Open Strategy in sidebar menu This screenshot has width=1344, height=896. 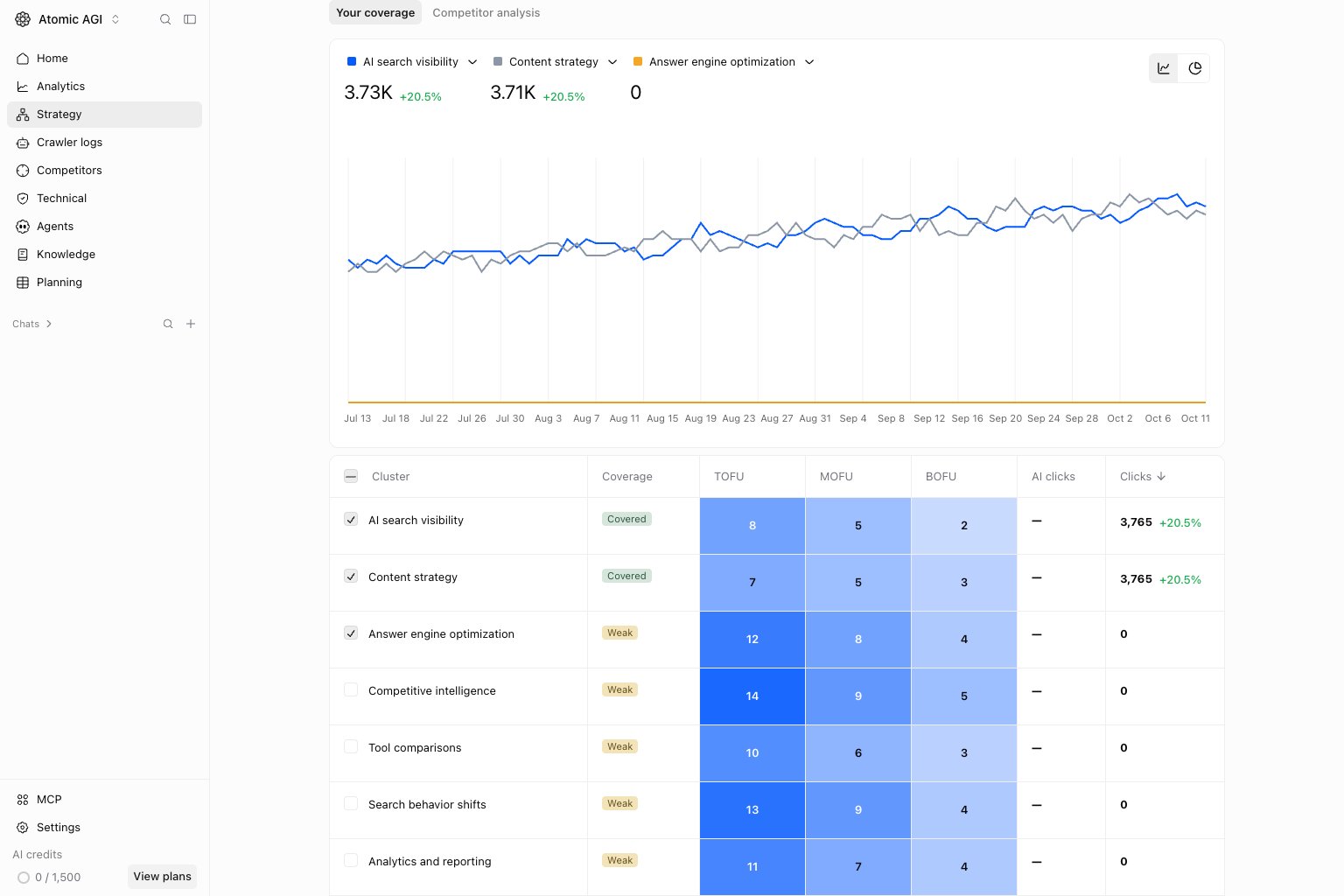[104, 115]
